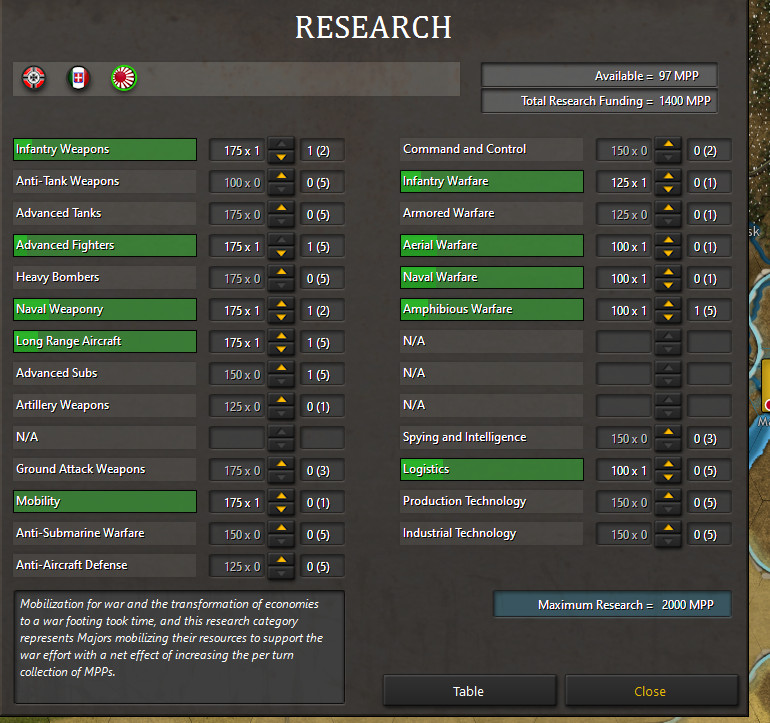Increase Amphibious Warfare research with up arrow

pyautogui.click(x=668, y=304)
